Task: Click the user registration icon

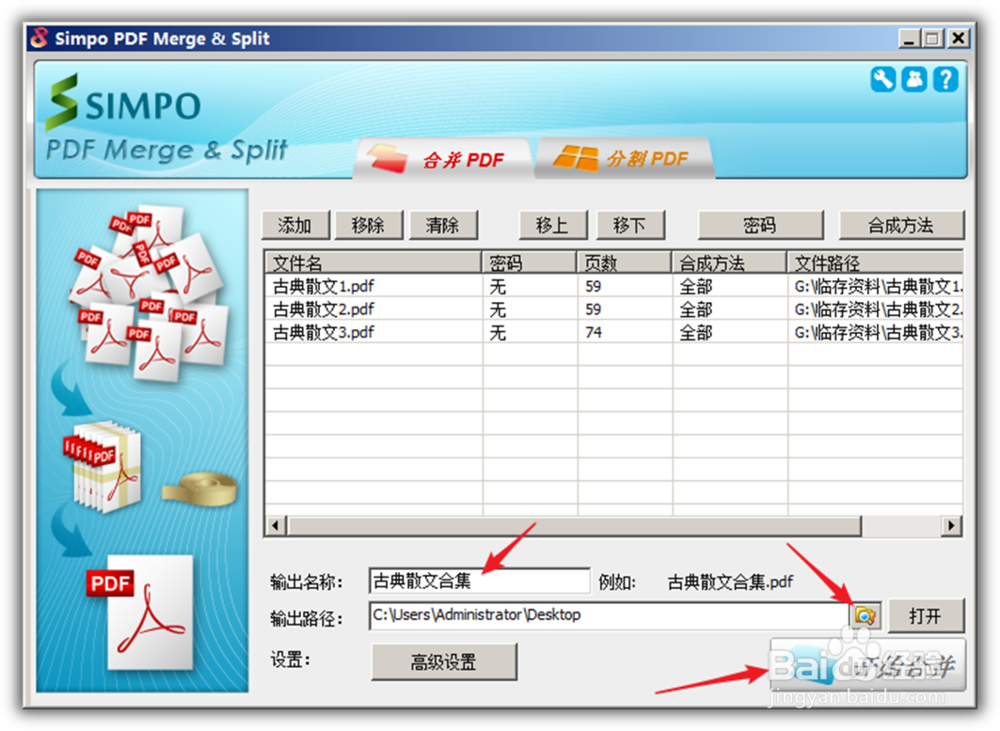Action: (915, 80)
